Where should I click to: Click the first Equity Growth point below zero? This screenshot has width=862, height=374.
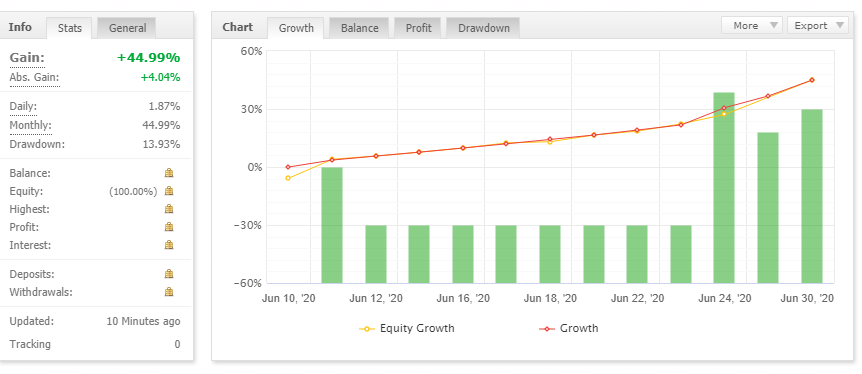pos(288,178)
